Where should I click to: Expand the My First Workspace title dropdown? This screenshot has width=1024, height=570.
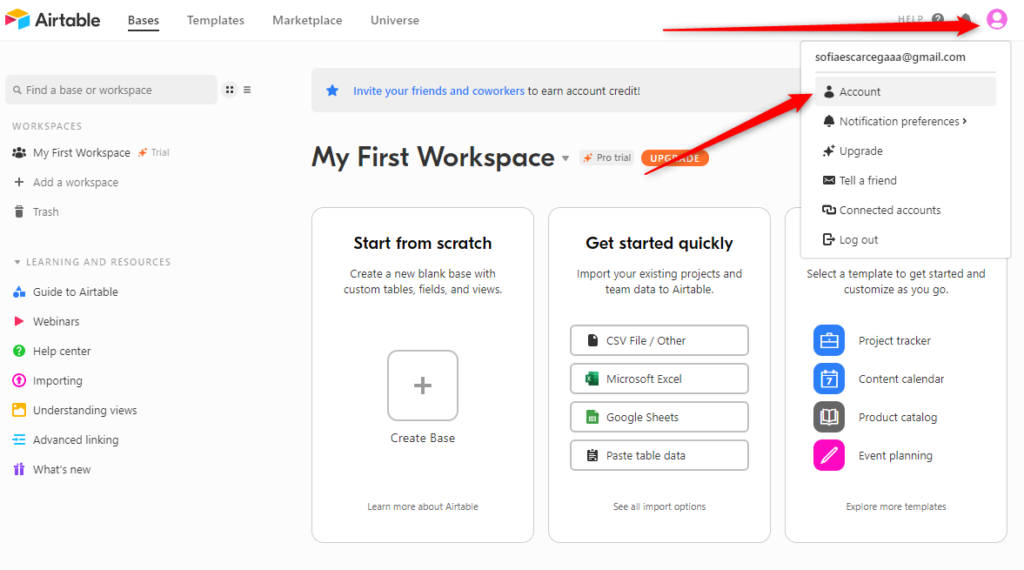click(566, 159)
